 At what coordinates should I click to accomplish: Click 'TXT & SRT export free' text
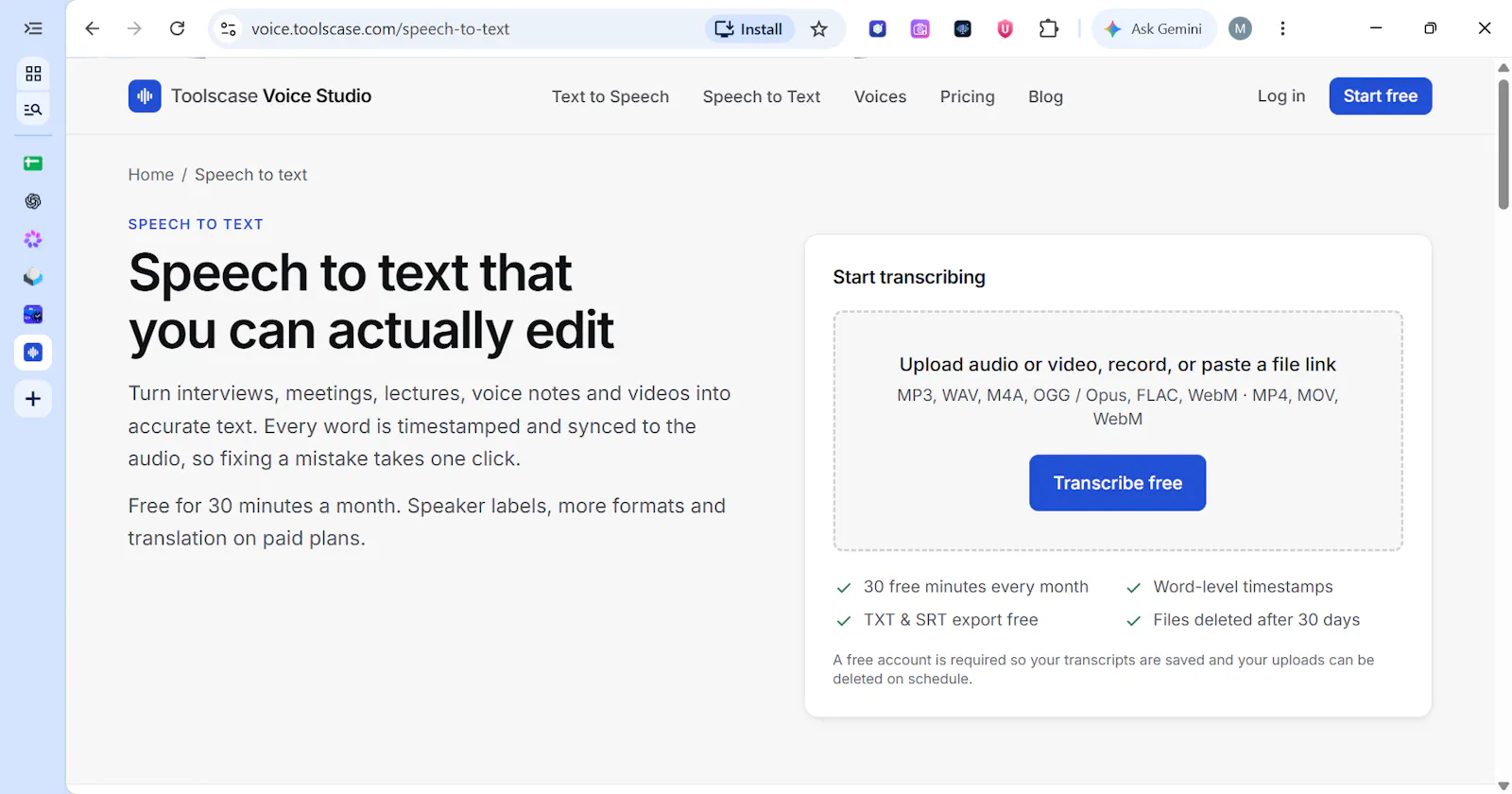coord(951,620)
